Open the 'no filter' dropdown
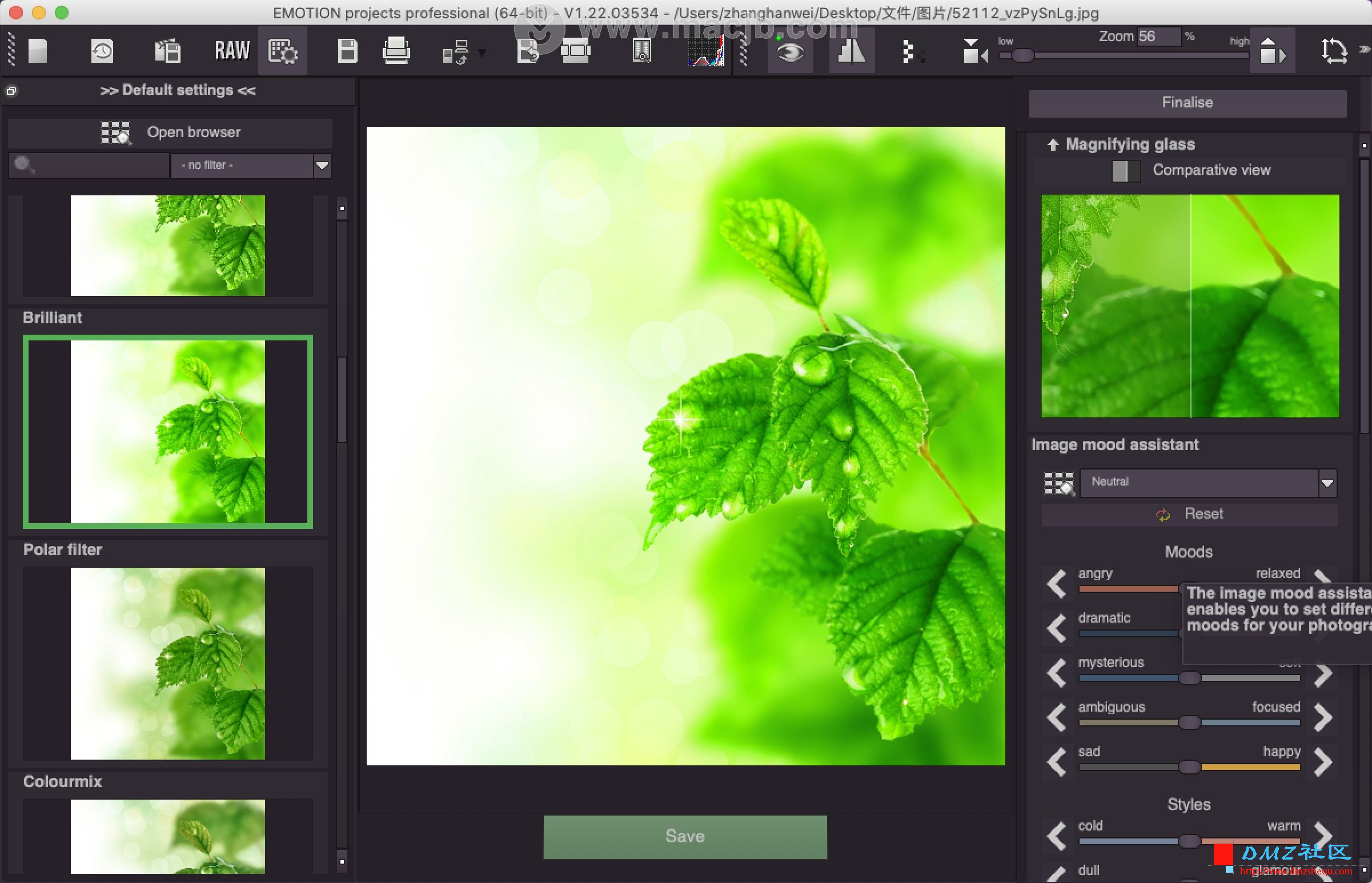This screenshot has height=883, width=1372. click(x=251, y=165)
